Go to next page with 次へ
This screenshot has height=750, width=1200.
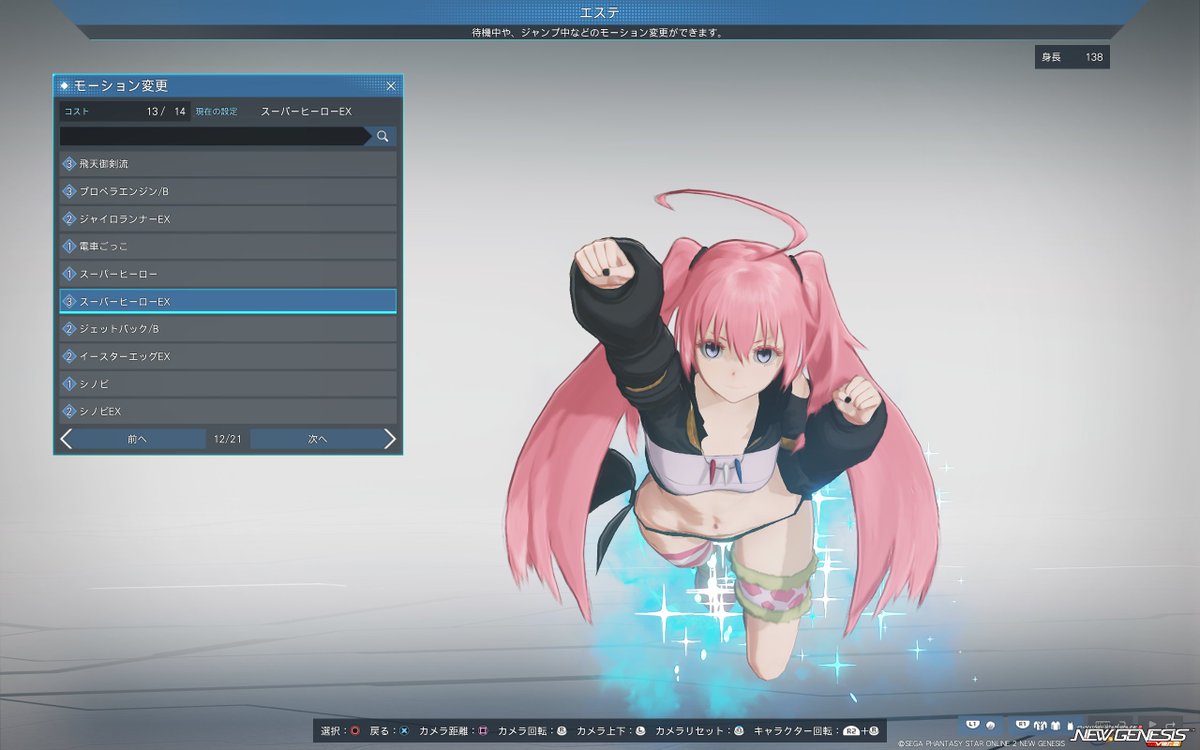(317, 439)
